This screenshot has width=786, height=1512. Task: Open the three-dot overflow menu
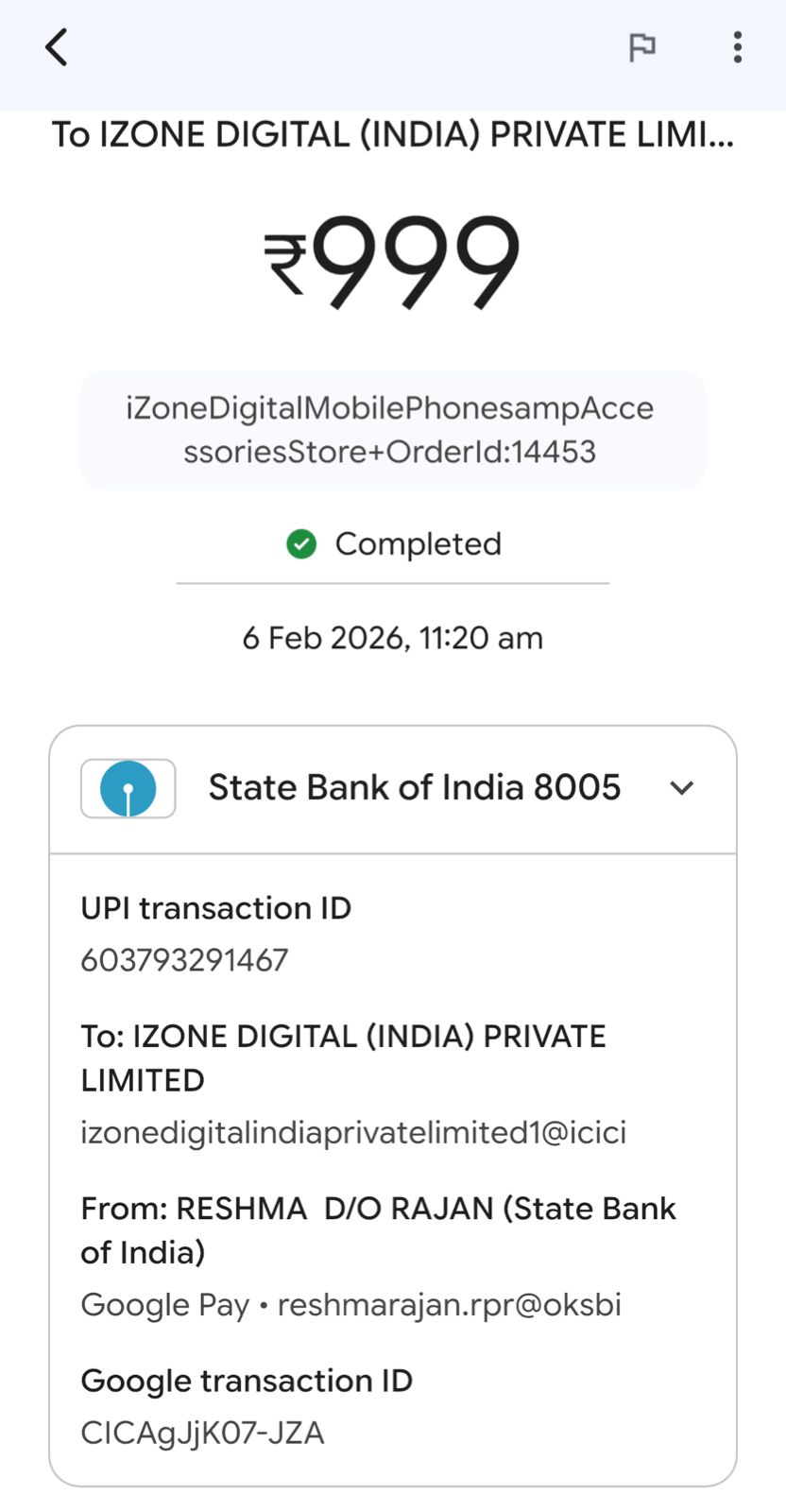pos(738,47)
